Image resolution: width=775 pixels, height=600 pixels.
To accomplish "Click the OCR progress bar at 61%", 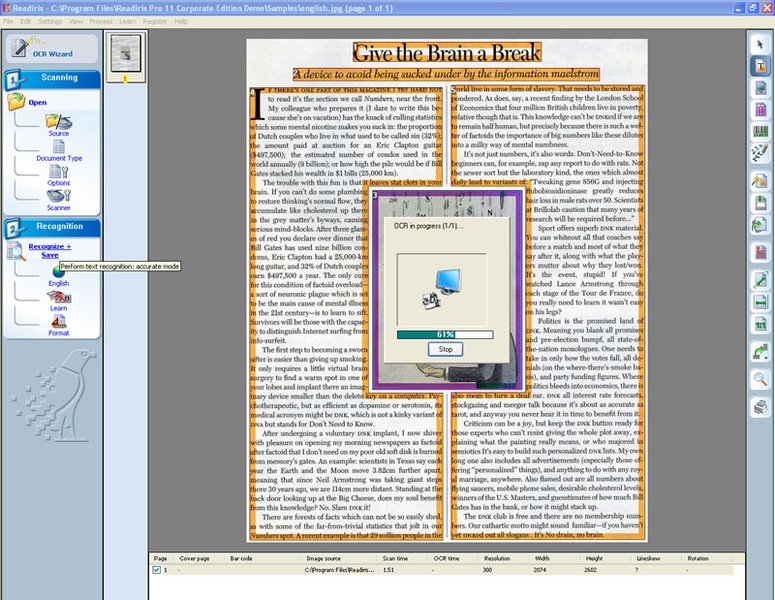I will (x=445, y=334).
